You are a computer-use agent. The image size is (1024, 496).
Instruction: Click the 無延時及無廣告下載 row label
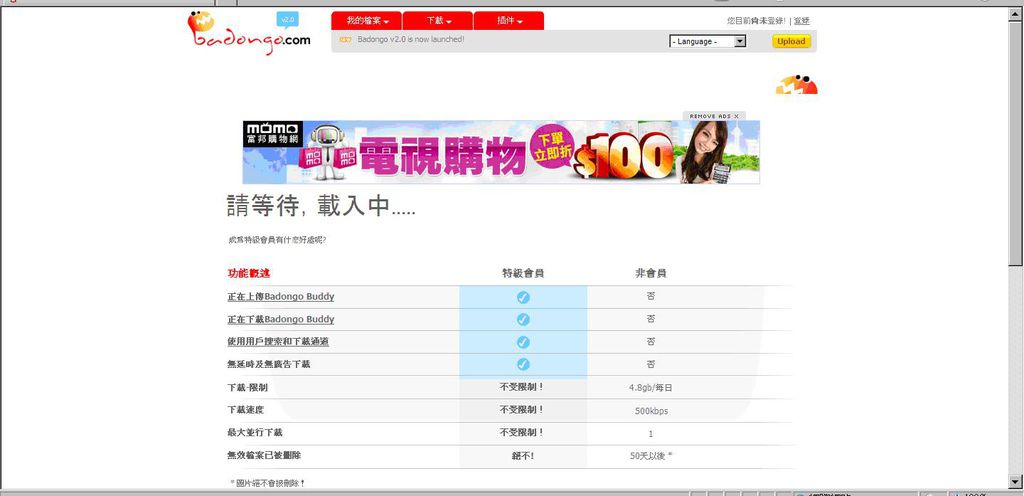[x=268, y=364]
